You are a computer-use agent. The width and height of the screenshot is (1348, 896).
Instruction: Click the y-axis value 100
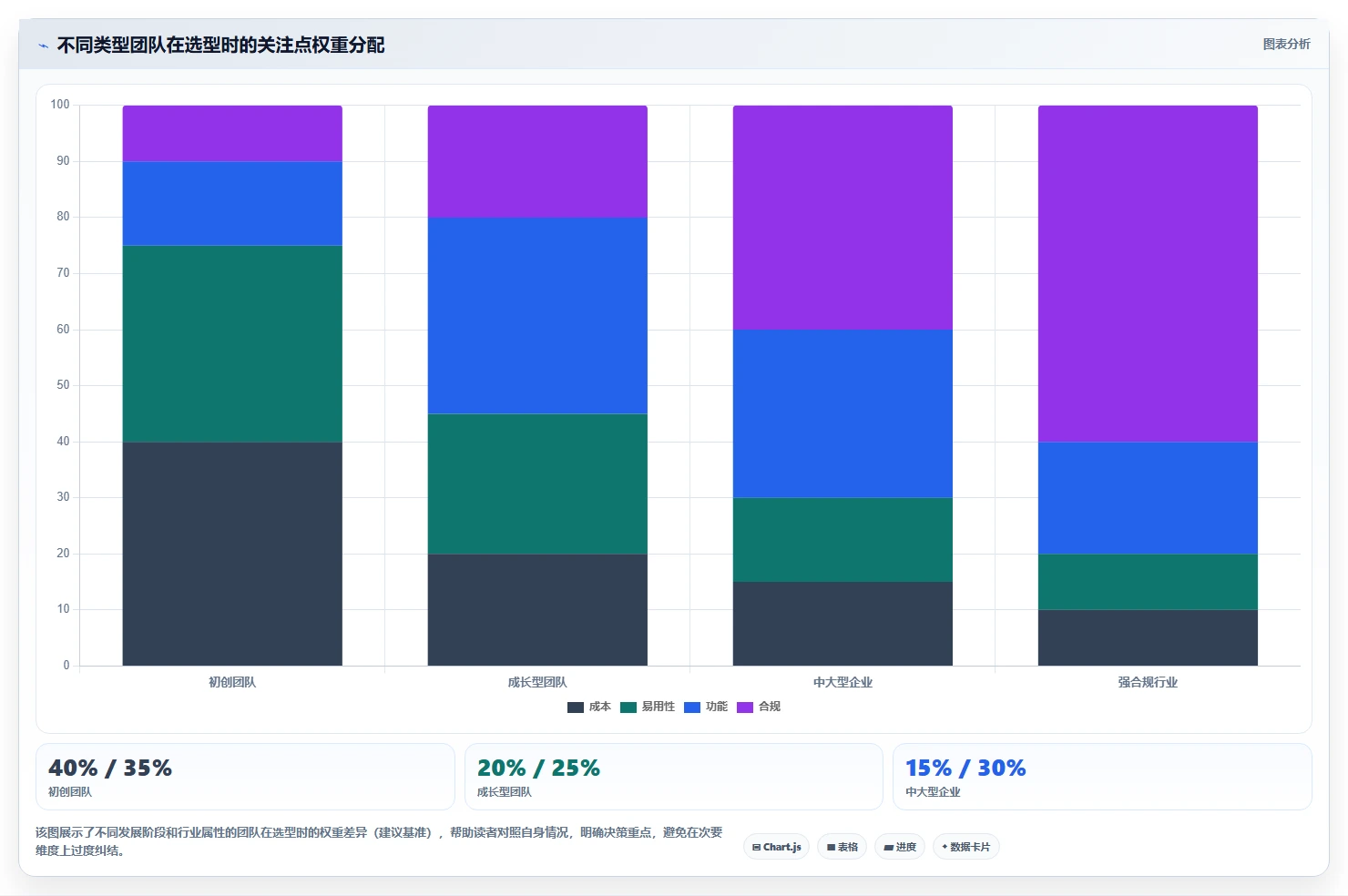60,105
